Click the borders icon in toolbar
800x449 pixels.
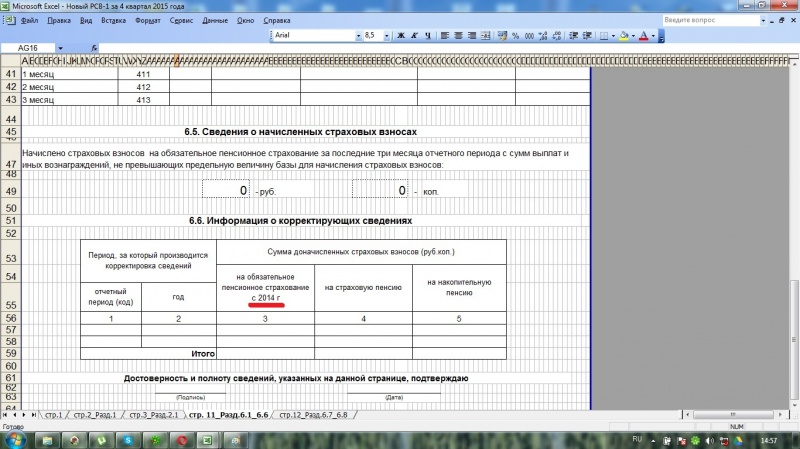(603, 36)
